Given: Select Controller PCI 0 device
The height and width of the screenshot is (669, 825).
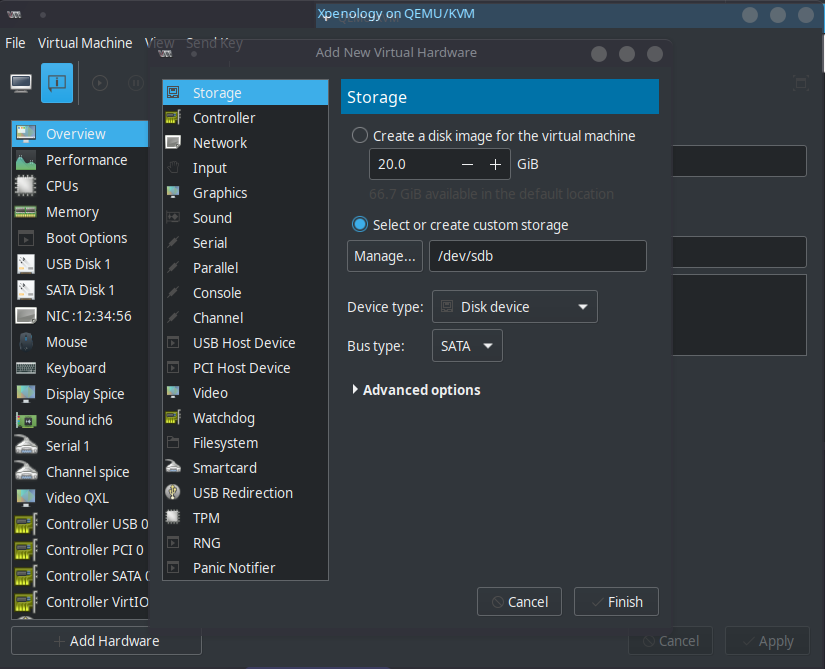Looking at the screenshot, I should pyautogui.click(x=80, y=550).
